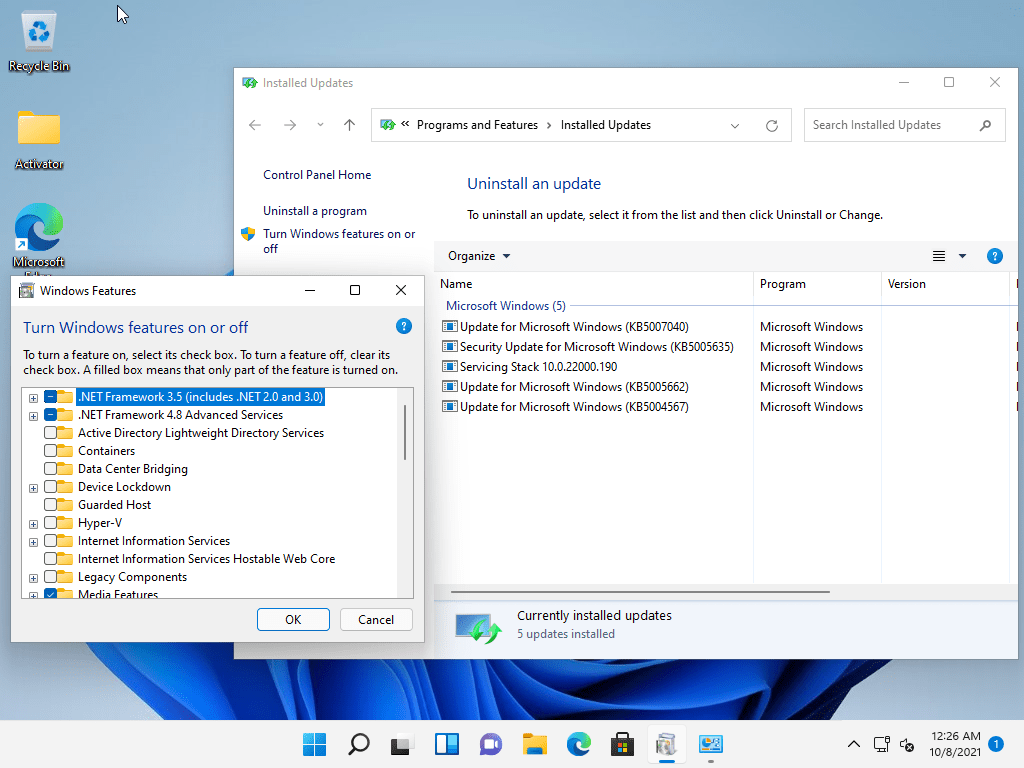Open the Recycle Bin desktop icon
This screenshot has height=768, width=1024.
tap(39, 40)
